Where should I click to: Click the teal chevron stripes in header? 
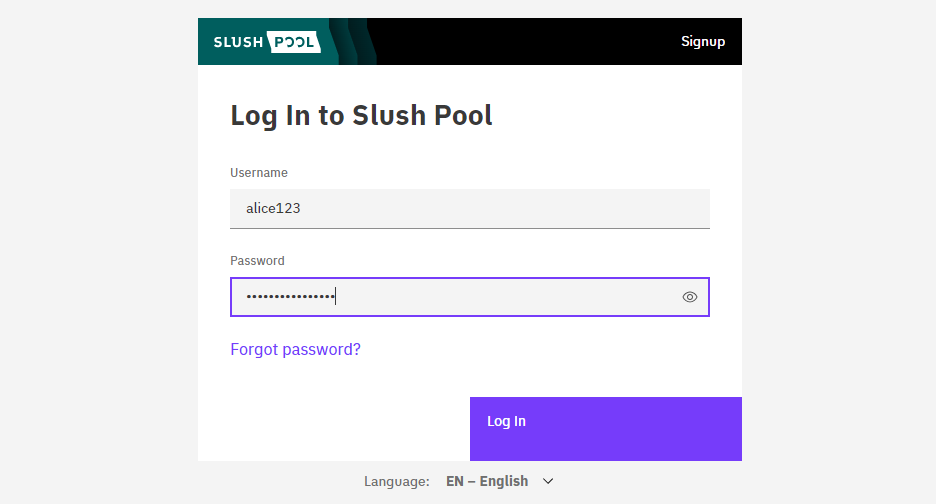click(353, 41)
